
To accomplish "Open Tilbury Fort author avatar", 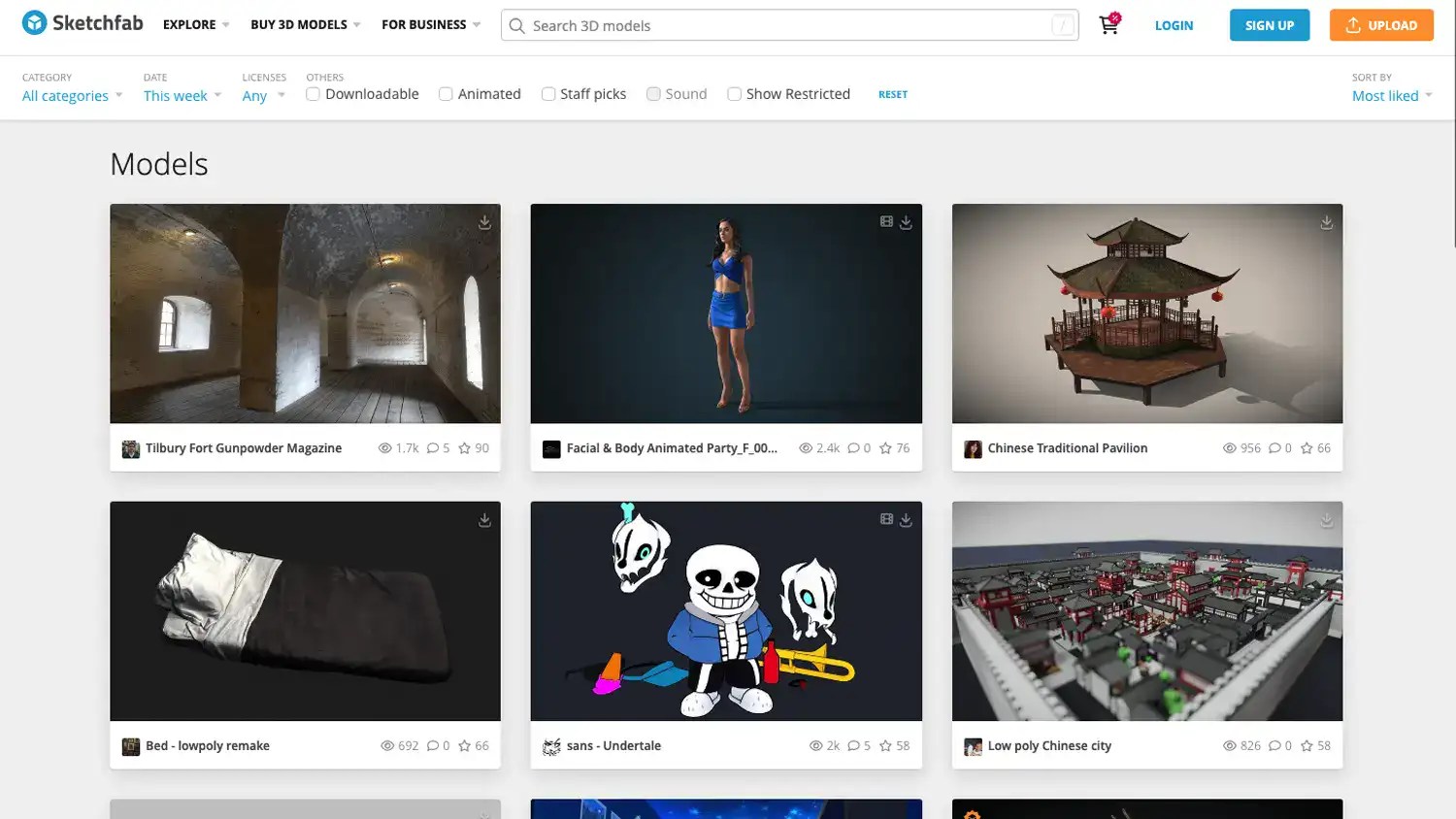I will coord(130,449).
